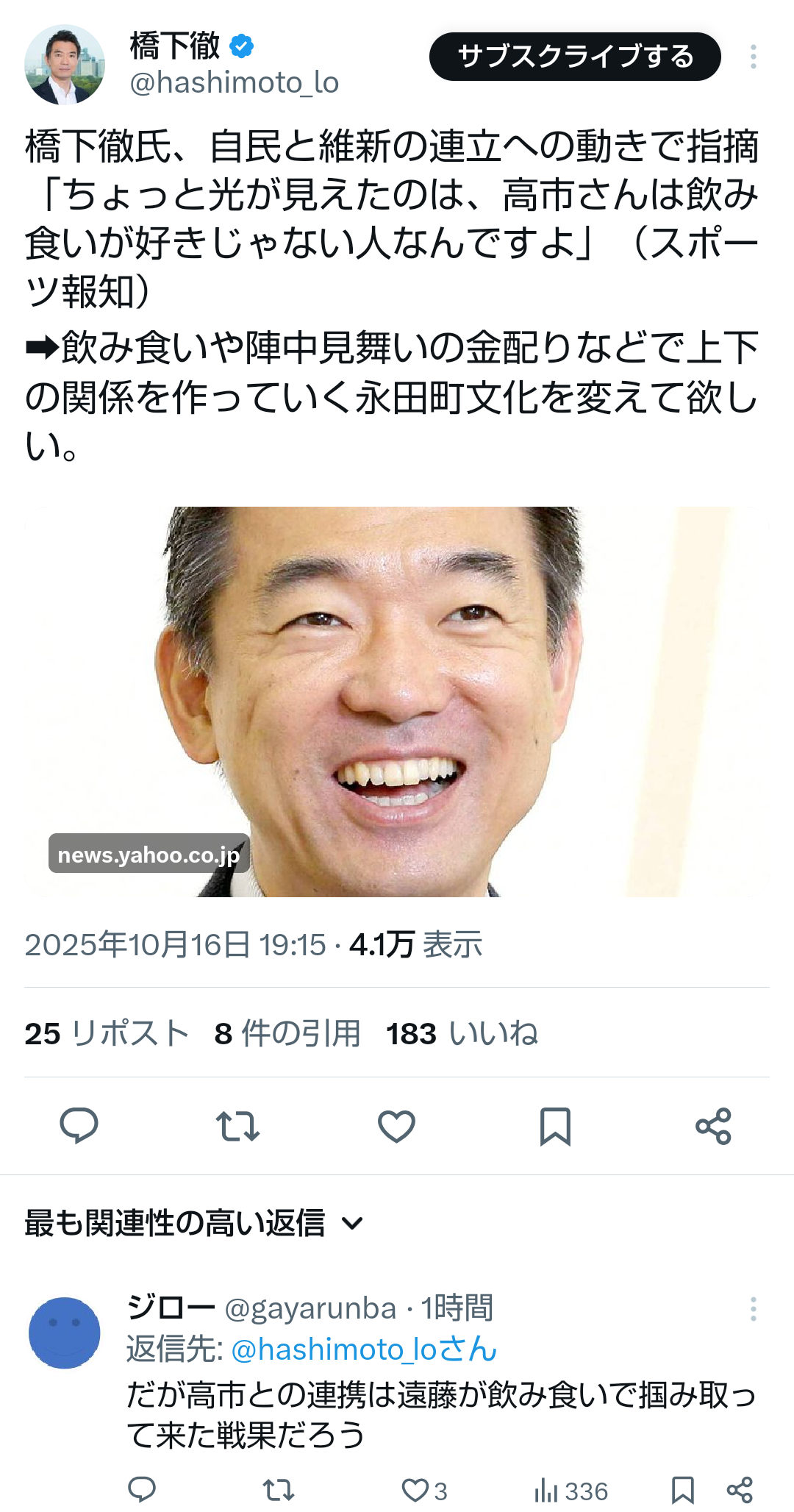This screenshot has height=1512, width=794.
Task: Bookmark the main post
Action: [x=555, y=1126]
